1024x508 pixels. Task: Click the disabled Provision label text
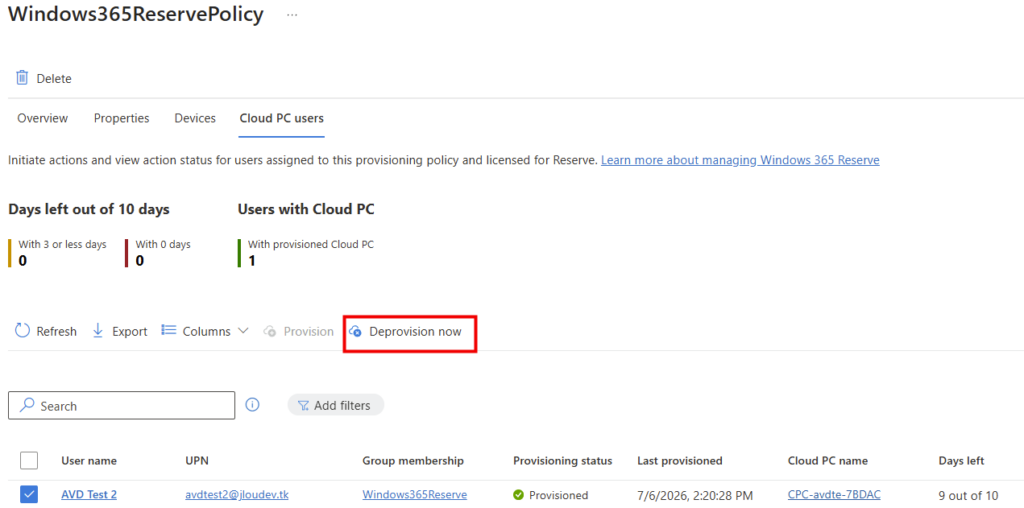point(308,332)
